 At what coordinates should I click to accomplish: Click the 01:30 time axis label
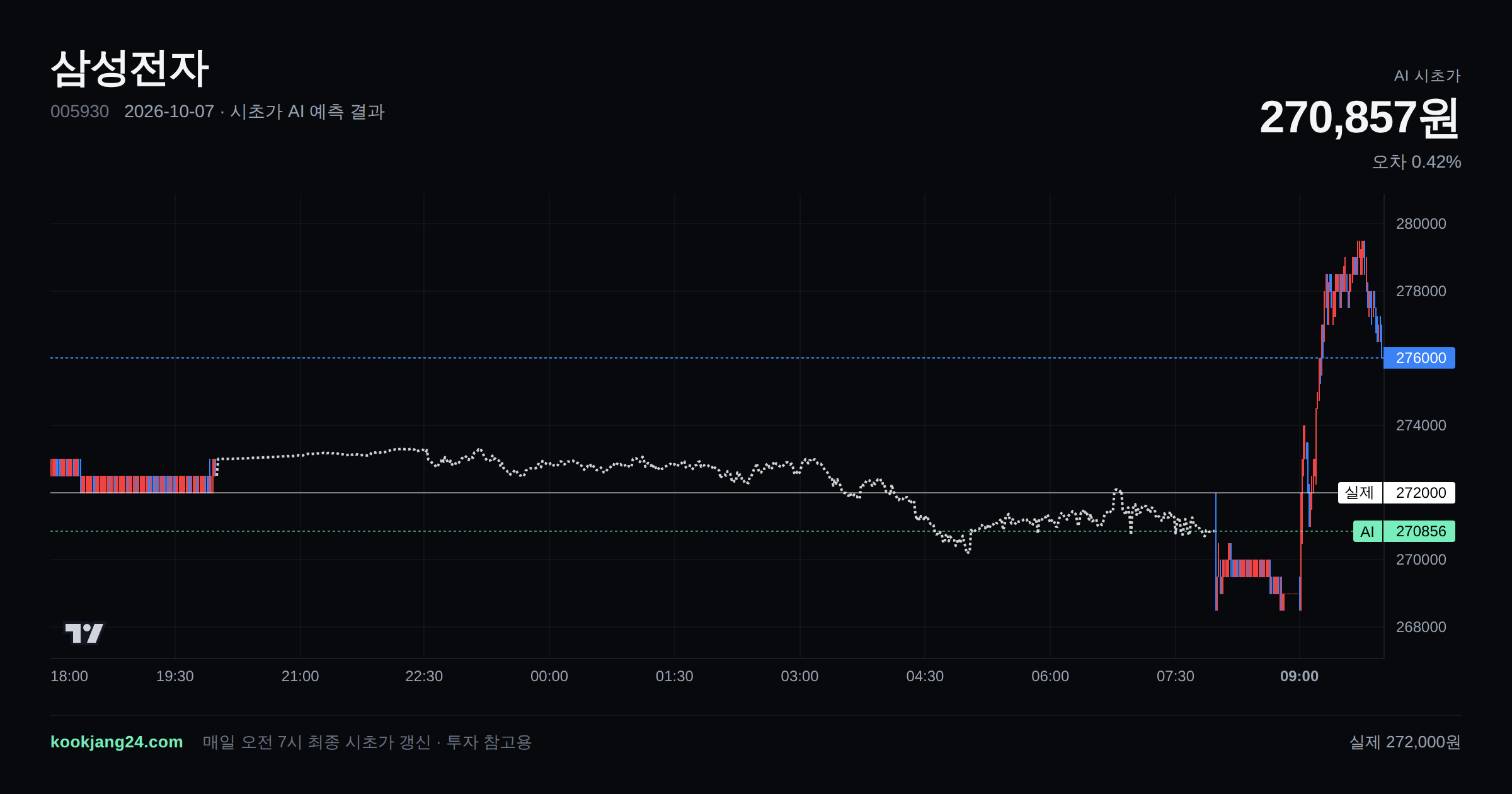[x=675, y=676]
